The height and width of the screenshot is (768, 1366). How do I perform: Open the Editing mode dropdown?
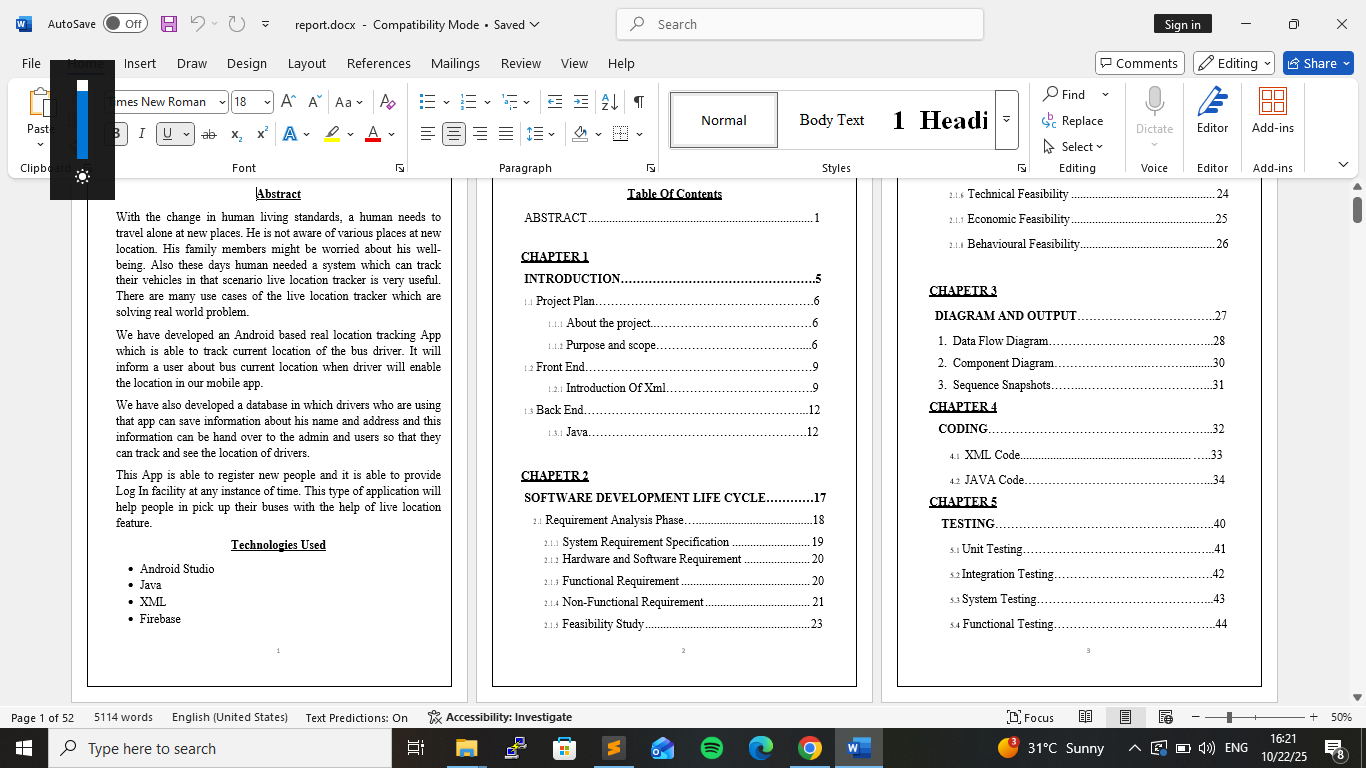1233,63
